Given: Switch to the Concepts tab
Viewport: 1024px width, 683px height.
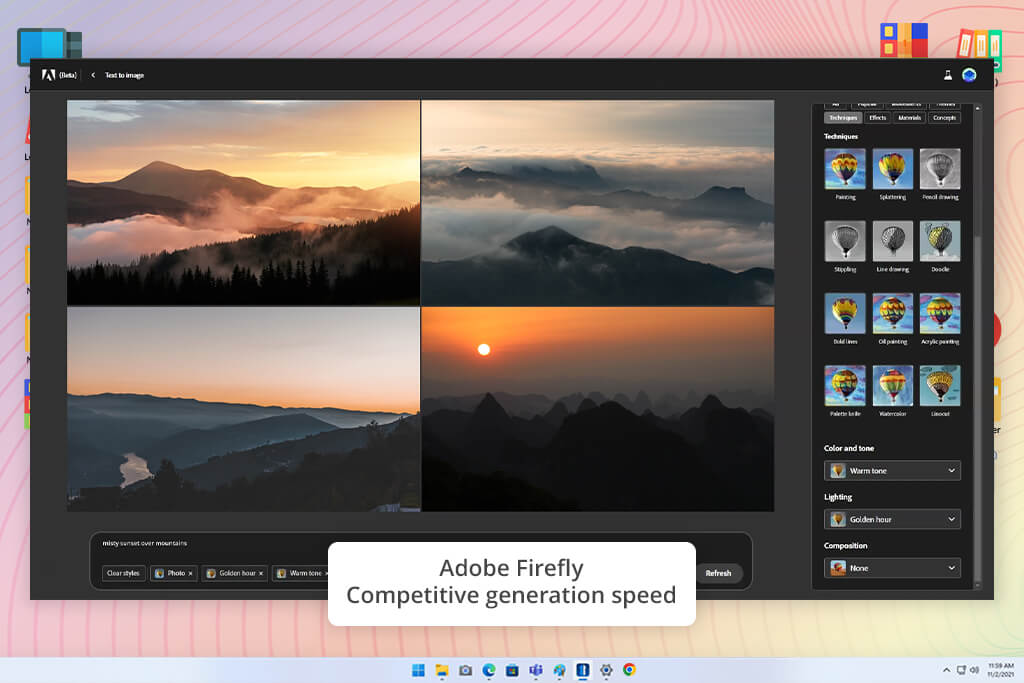Looking at the screenshot, I should coord(944,118).
